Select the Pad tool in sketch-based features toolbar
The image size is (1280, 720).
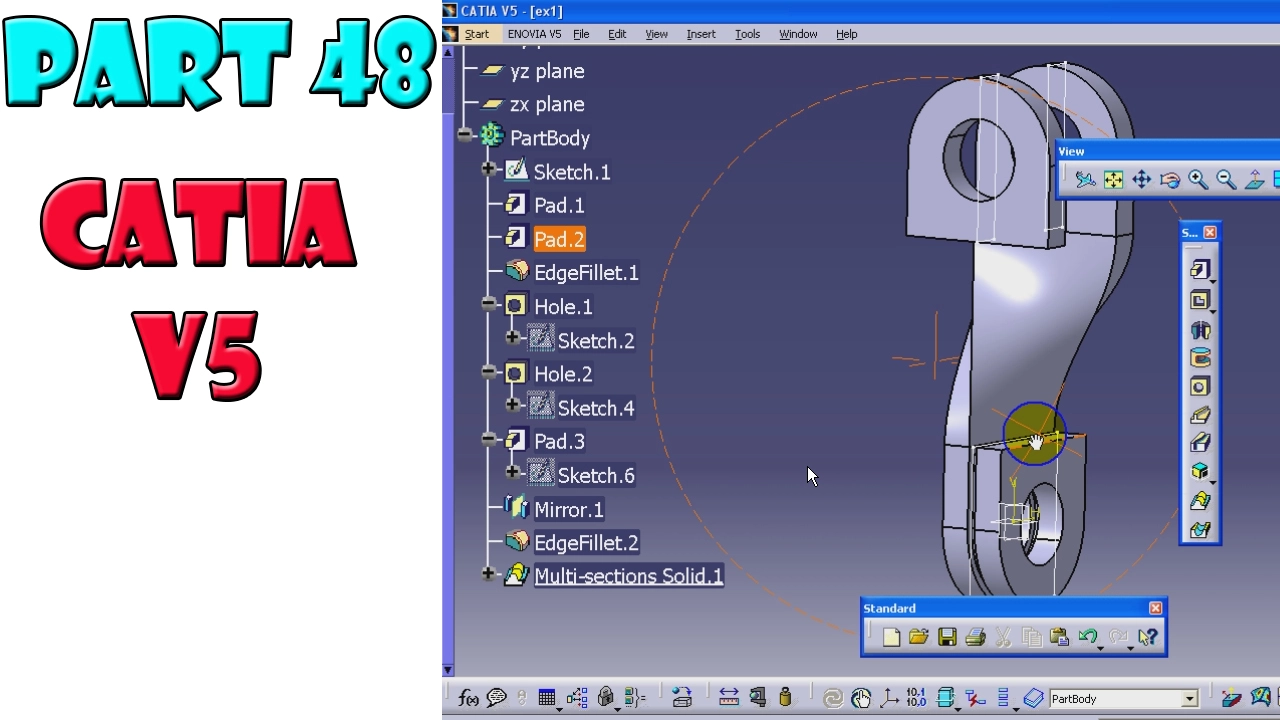(1200, 269)
